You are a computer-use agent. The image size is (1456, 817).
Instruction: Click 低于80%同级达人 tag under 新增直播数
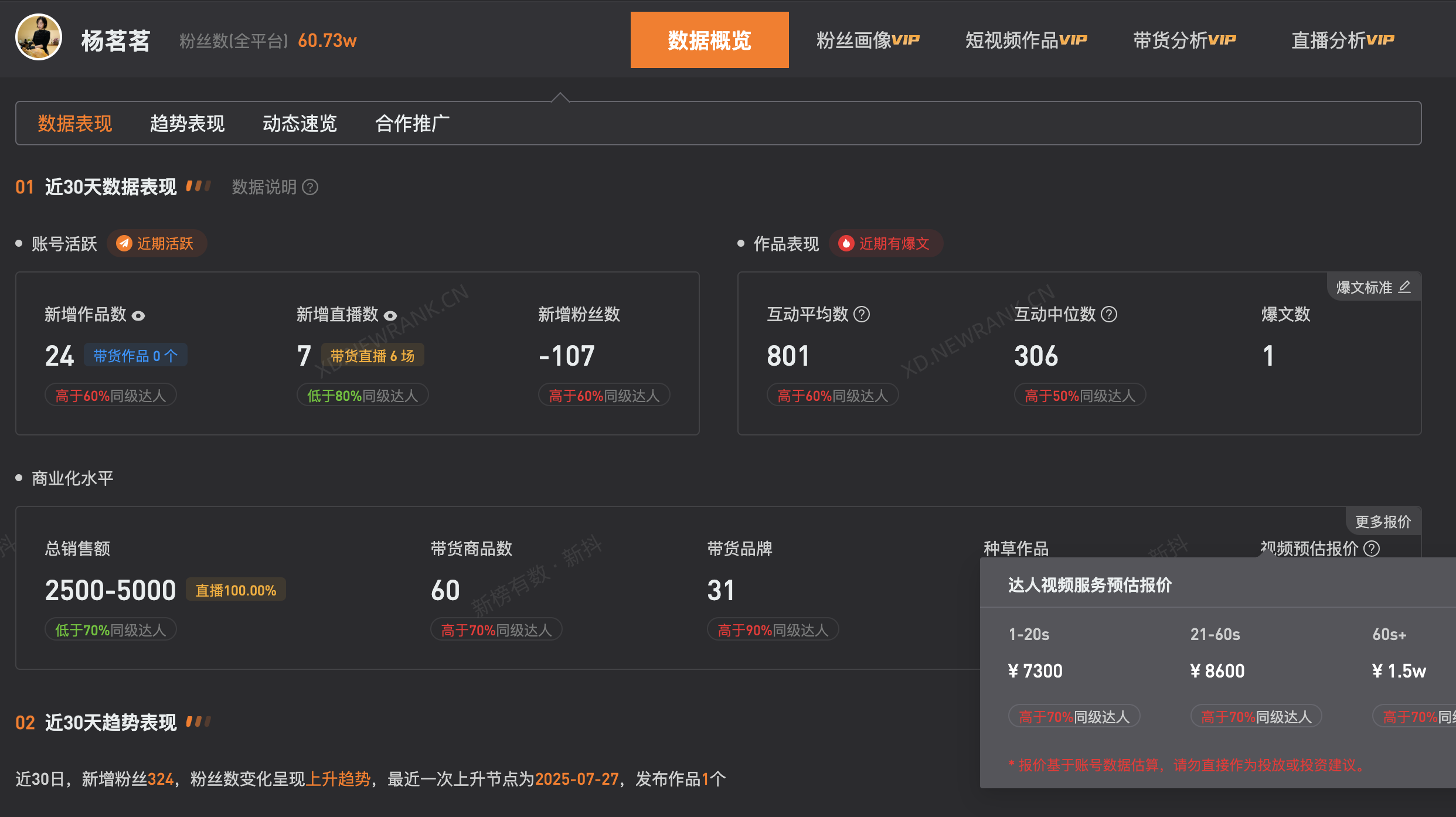coord(362,396)
